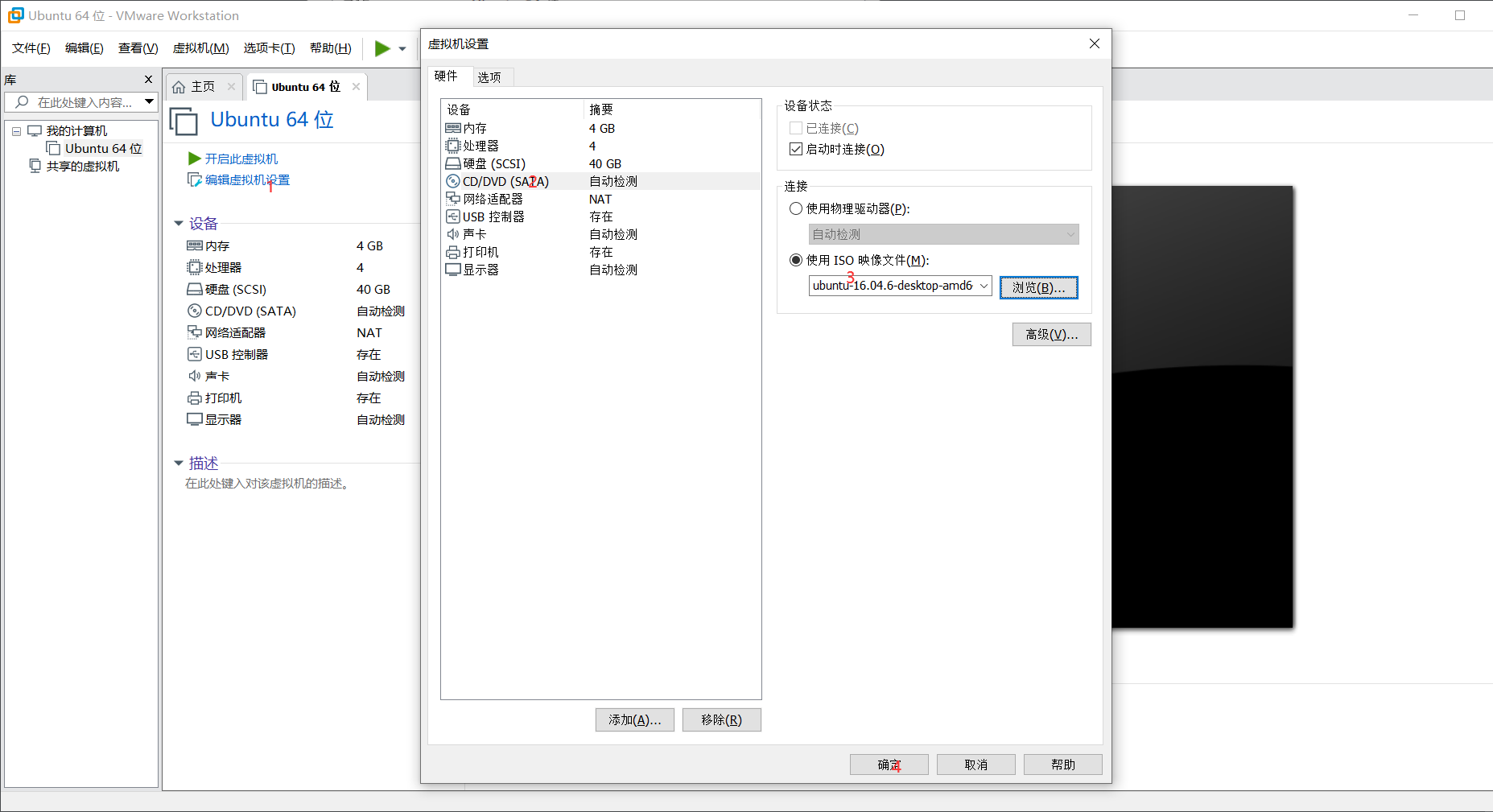Select the 使用物理驱动器 radio button
This screenshot has height=812, width=1493.
(x=796, y=208)
